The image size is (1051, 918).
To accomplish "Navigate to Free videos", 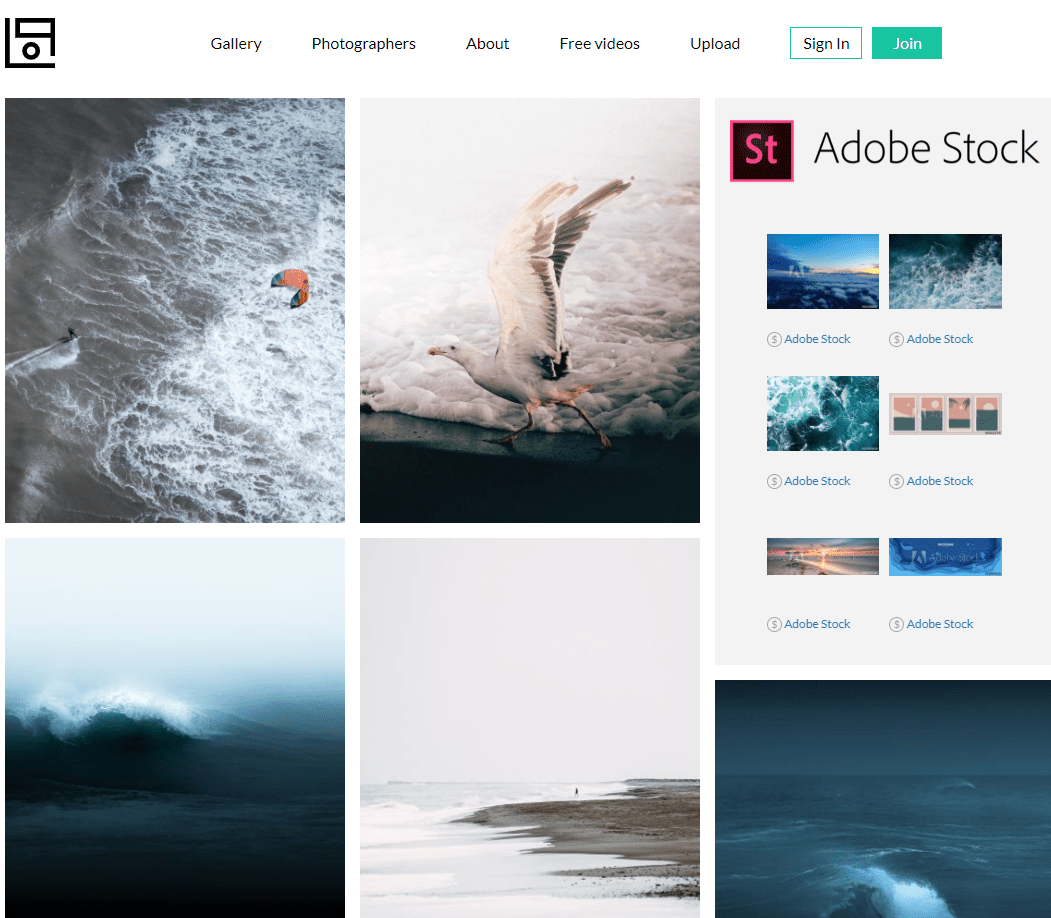I will (599, 44).
